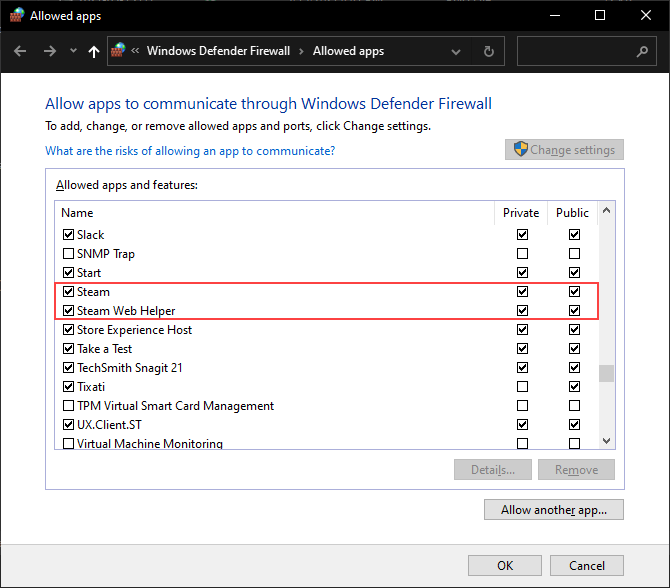Open the risks of allowing an app link
The image size is (670, 588).
(190, 151)
